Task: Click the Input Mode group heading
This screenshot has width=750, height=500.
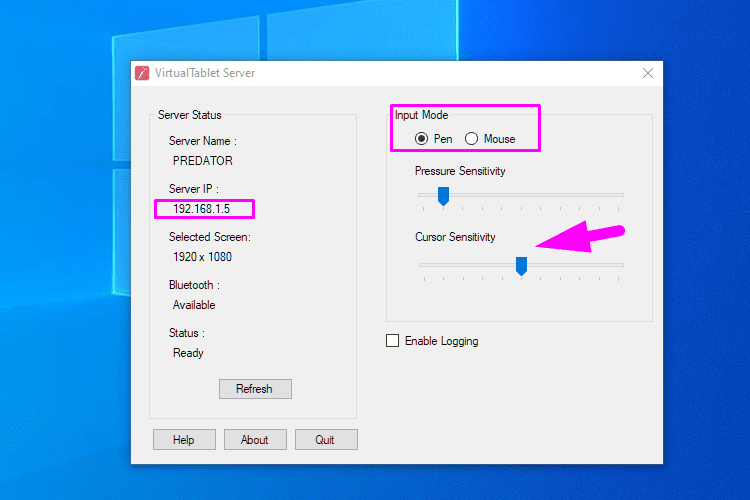Action: click(421, 115)
